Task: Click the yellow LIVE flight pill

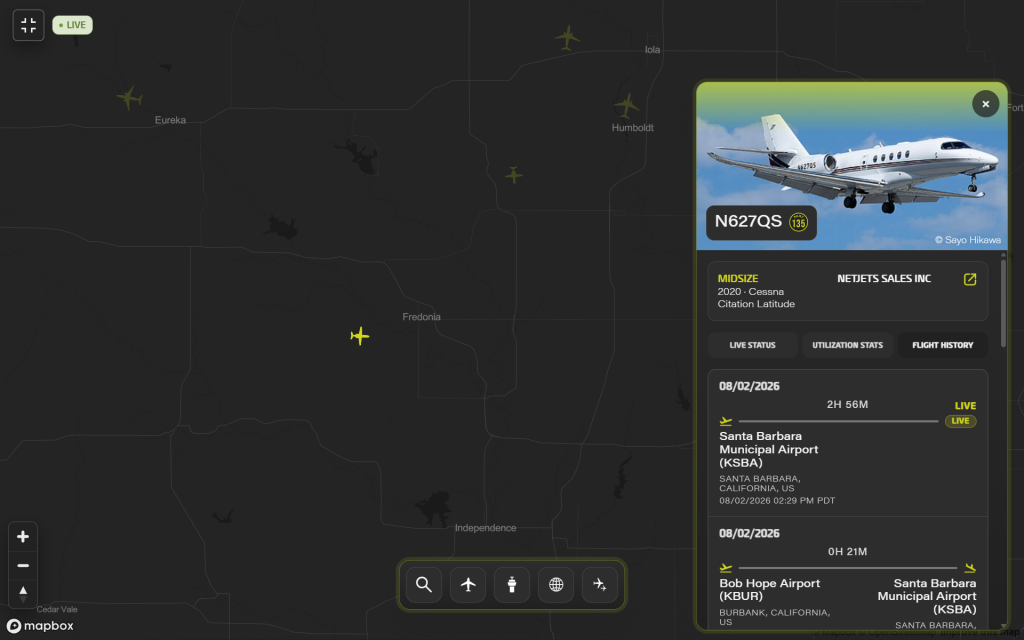Action: click(x=960, y=421)
